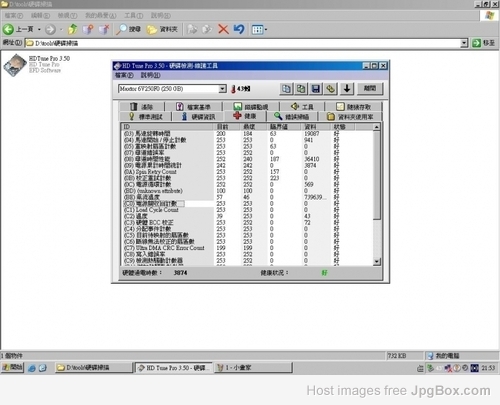Open the File menu in HD Tune
The height and width of the screenshot is (405, 500).
click(124, 75)
